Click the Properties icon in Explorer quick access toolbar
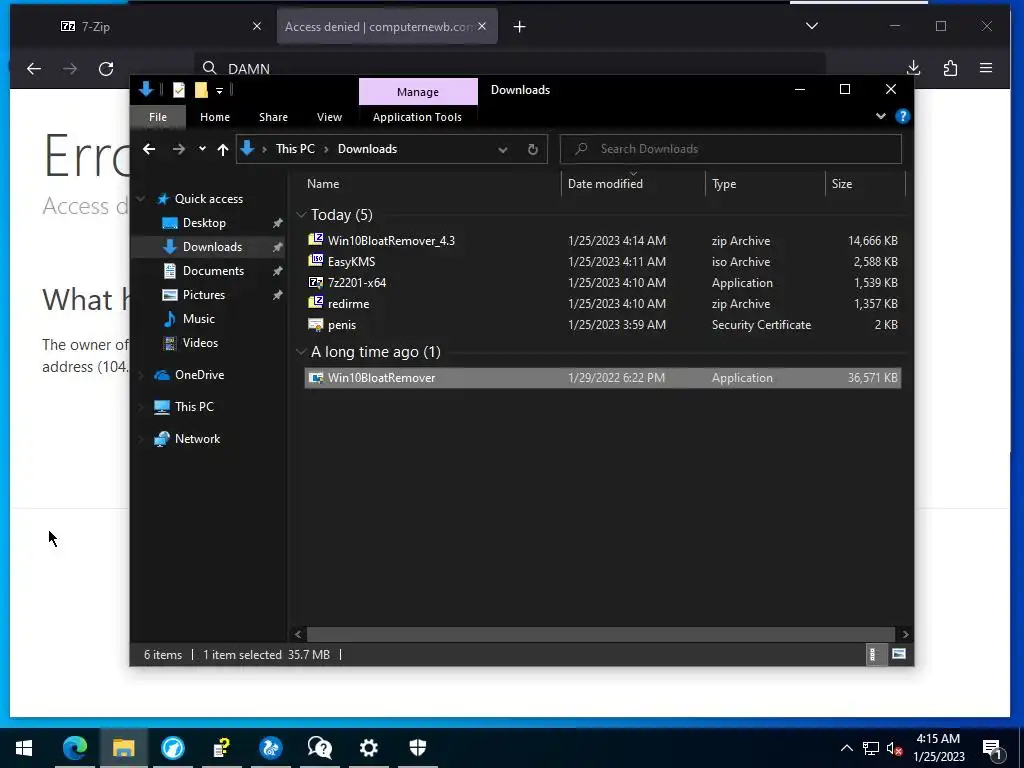This screenshot has height=768, width=1024. click(x=178, y=90)
